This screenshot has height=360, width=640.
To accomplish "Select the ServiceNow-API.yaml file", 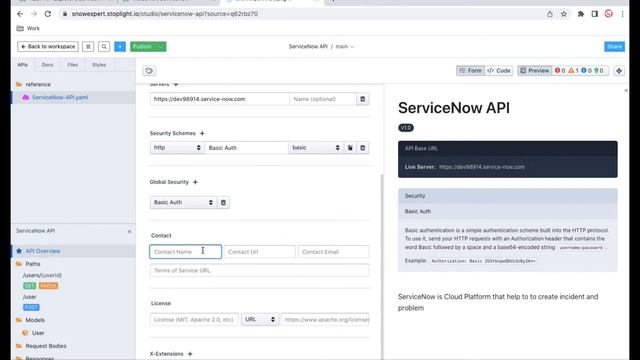I will point(60,98).
